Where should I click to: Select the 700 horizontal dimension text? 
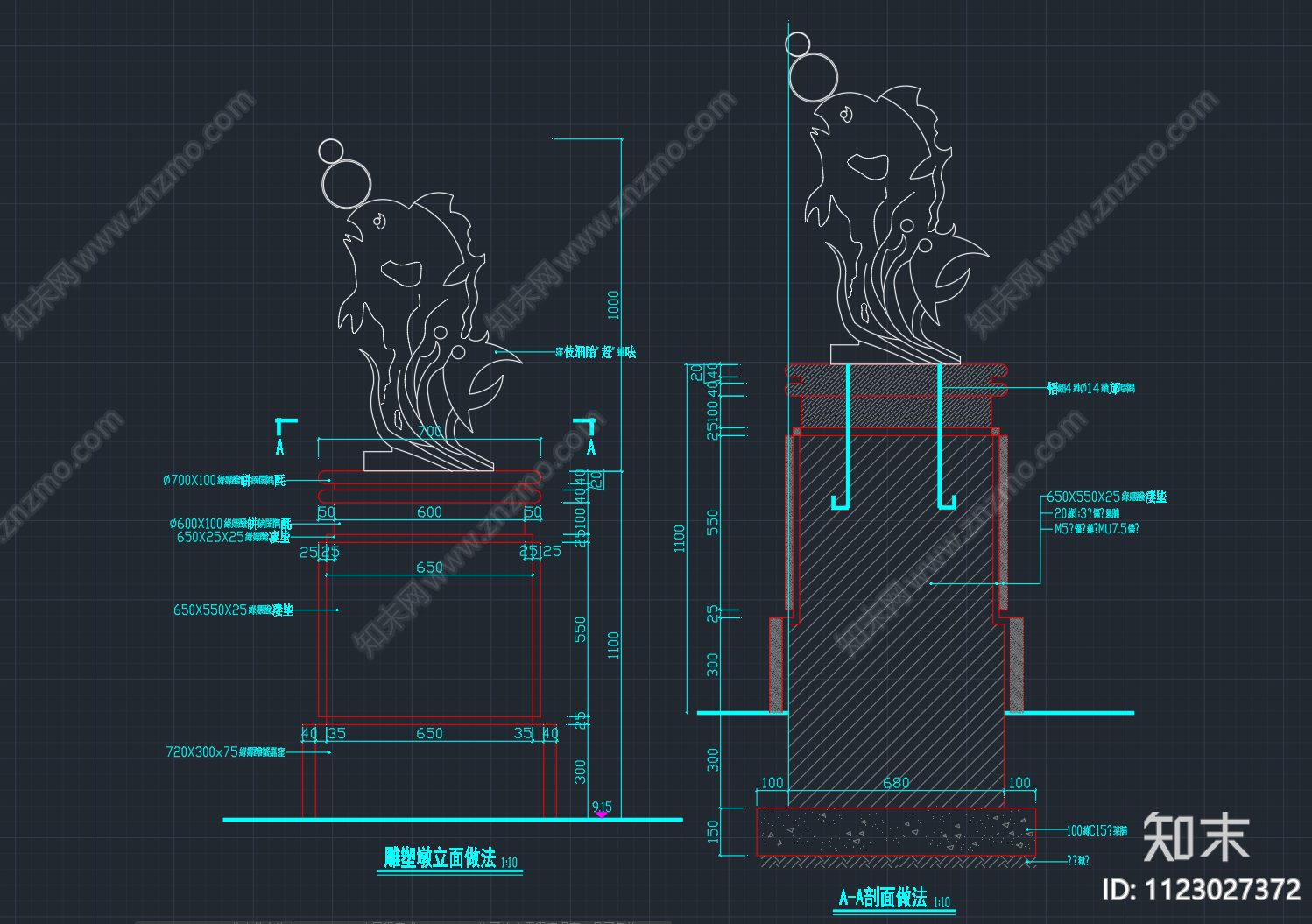pyautogui.click(x=430, y=431)
